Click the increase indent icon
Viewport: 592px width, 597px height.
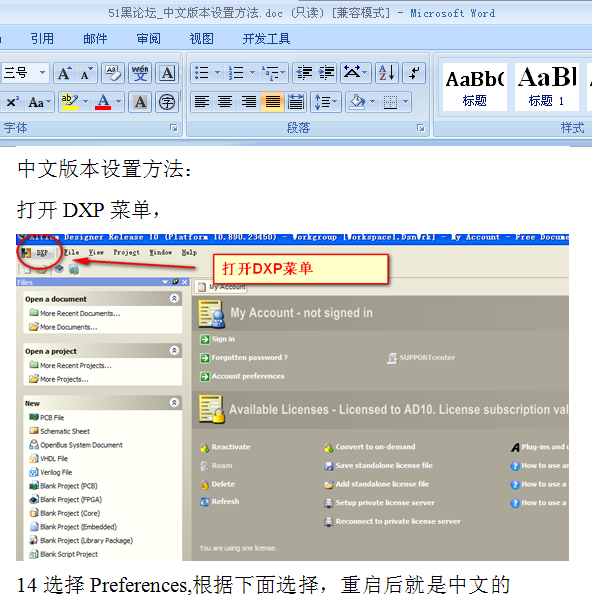(326, 73)
